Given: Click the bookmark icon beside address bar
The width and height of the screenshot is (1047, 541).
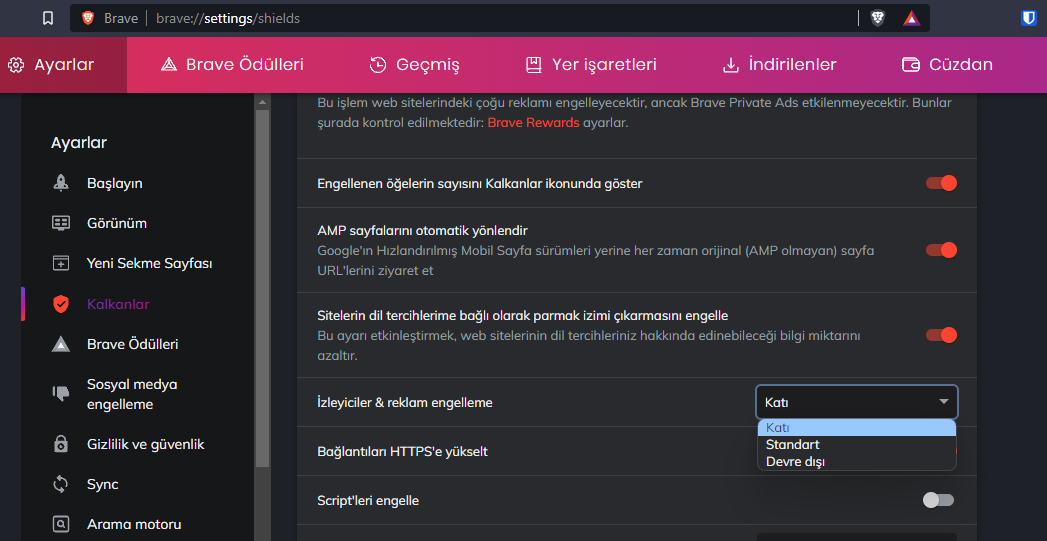Looking at the screenshot, I should tap(47, 19).
